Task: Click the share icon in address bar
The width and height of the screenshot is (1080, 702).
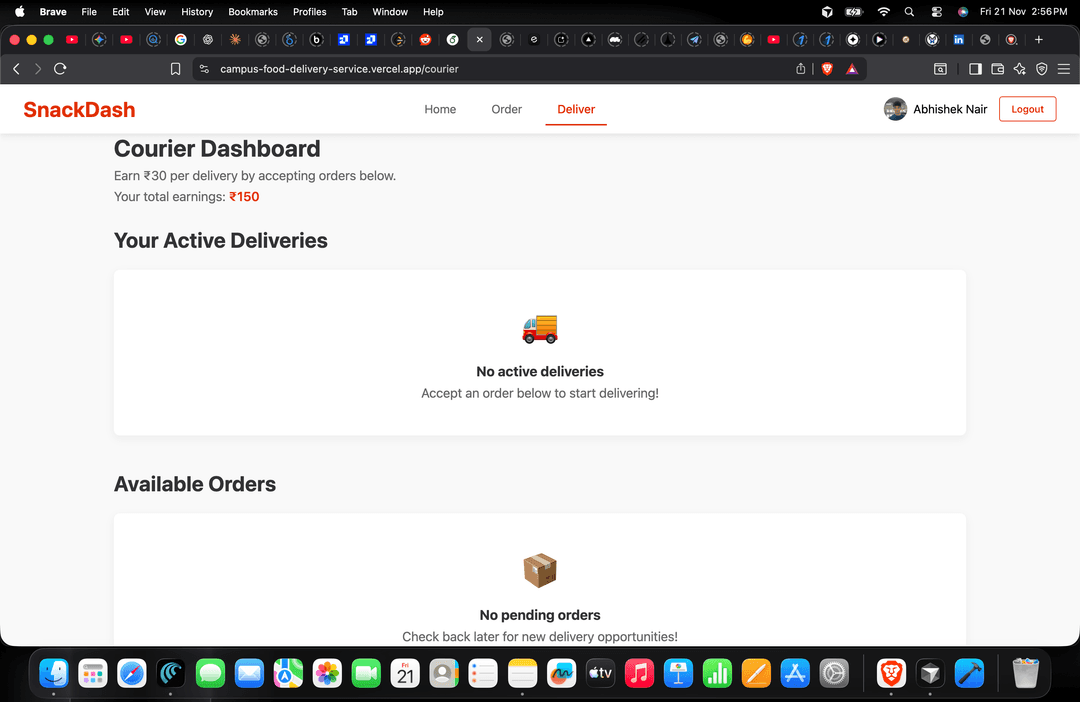Action: [x=800, y=69]
